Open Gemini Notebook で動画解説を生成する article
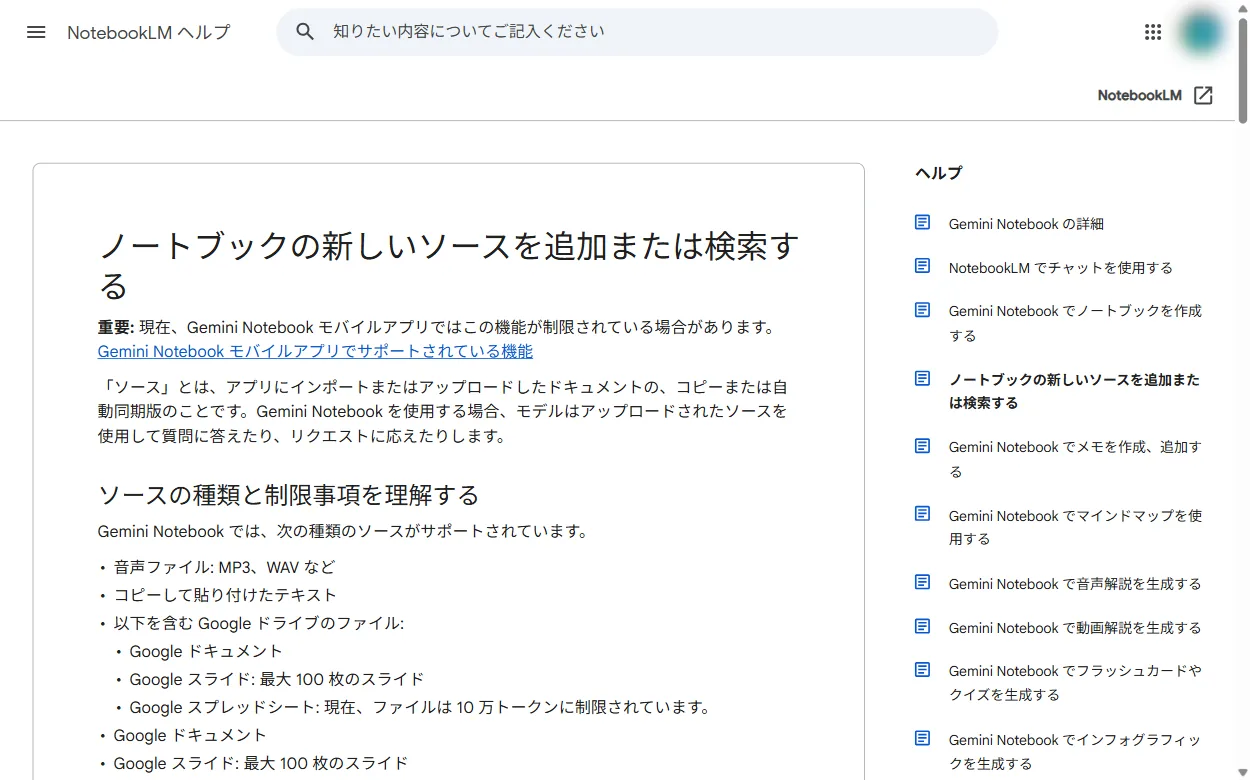This screenshot has width=1250, height=780. 1075,627
